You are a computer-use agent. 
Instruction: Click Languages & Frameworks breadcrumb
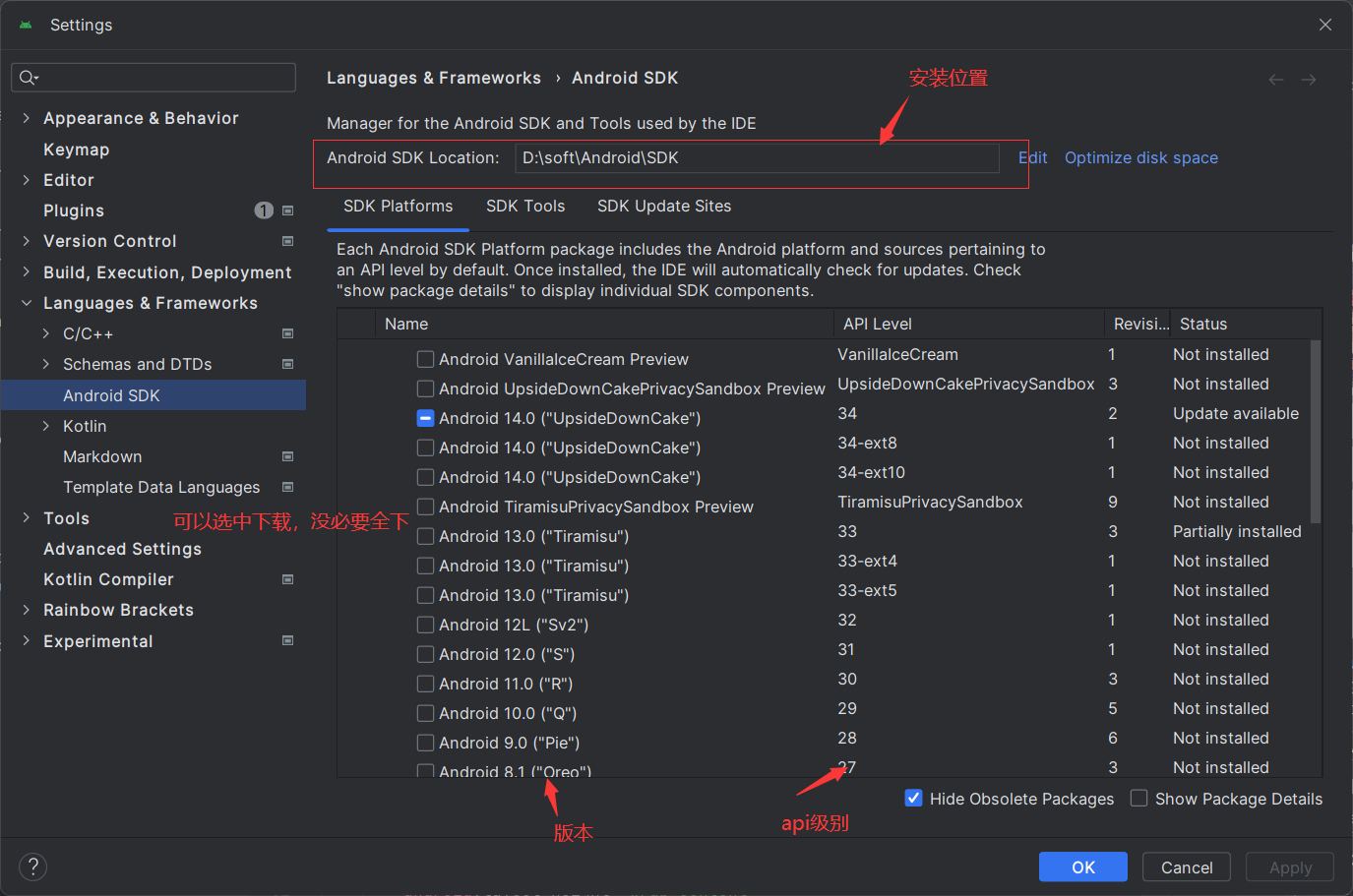(434, 78)
